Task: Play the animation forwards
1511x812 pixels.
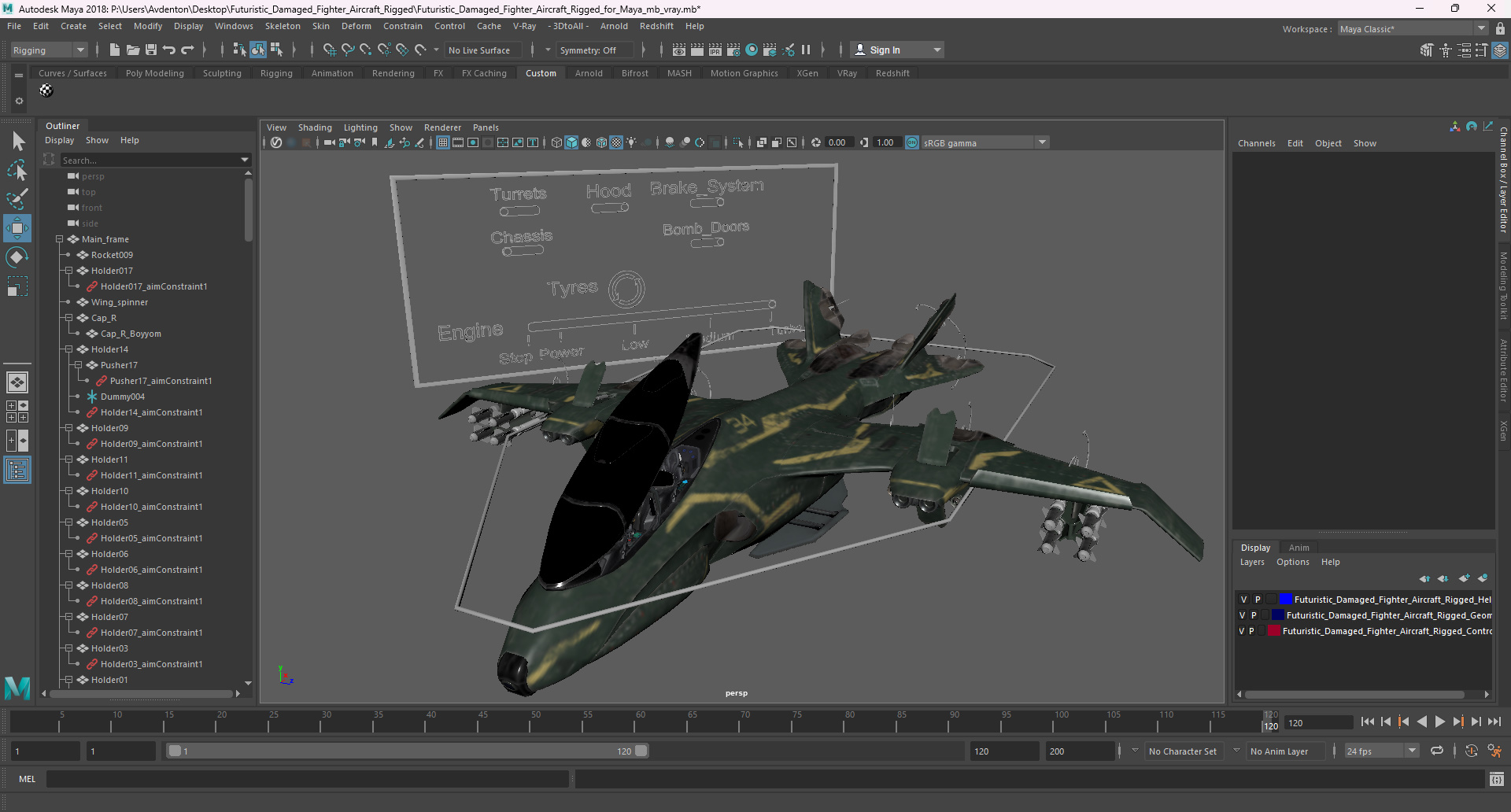Action: point(1439,722)
